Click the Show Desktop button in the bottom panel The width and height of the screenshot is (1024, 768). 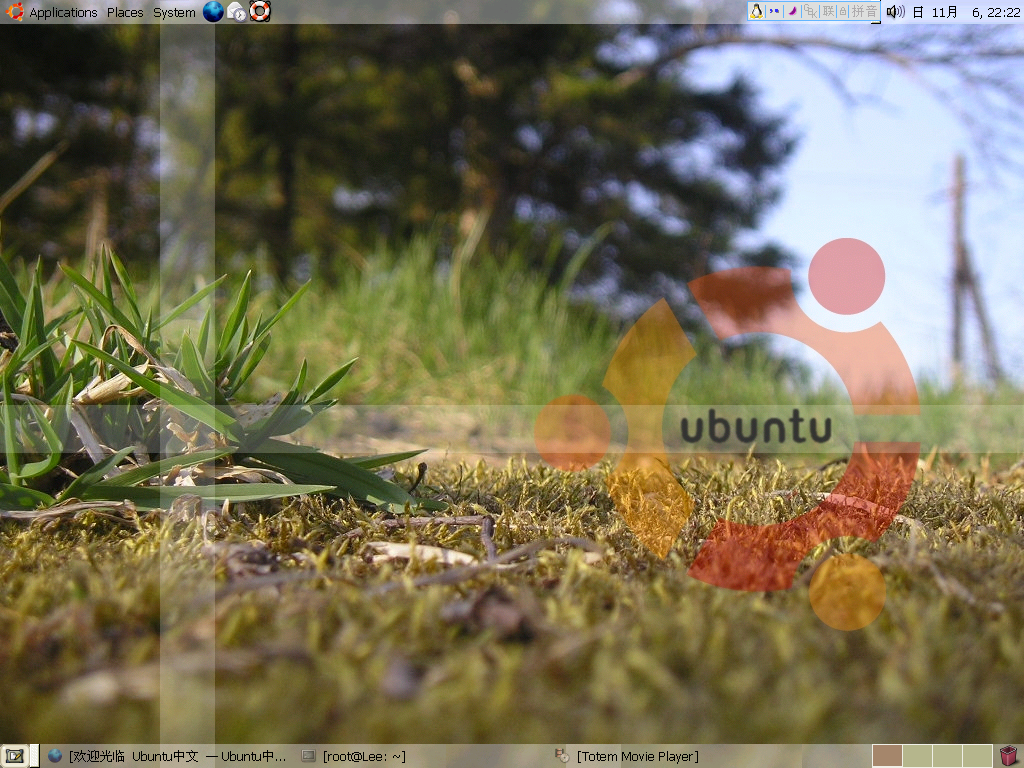(x=15, y=756)
